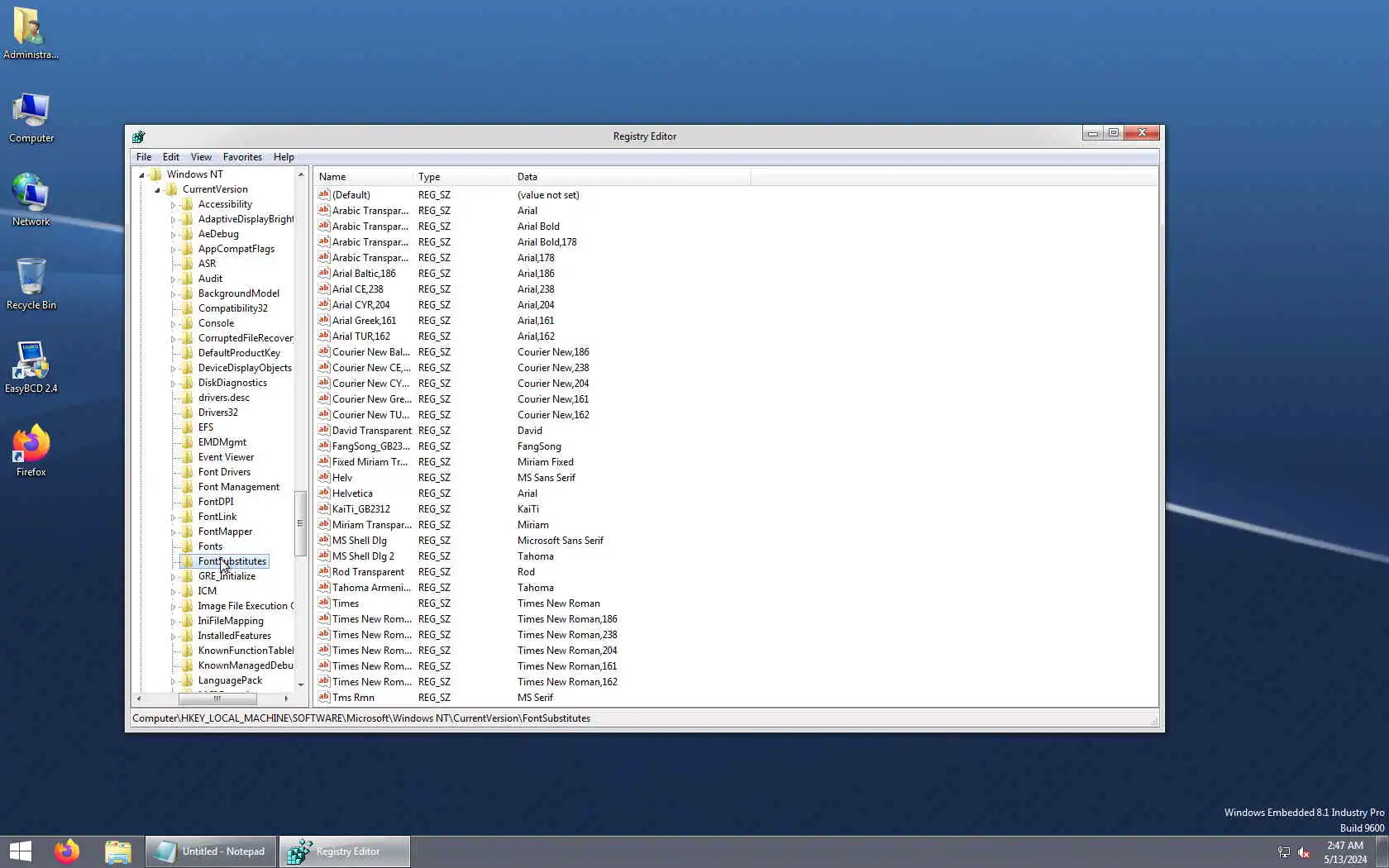The width and height of the screenshot is (1389, 868).
Task: Sort values by the Name column header
Action: pos(364,177)
